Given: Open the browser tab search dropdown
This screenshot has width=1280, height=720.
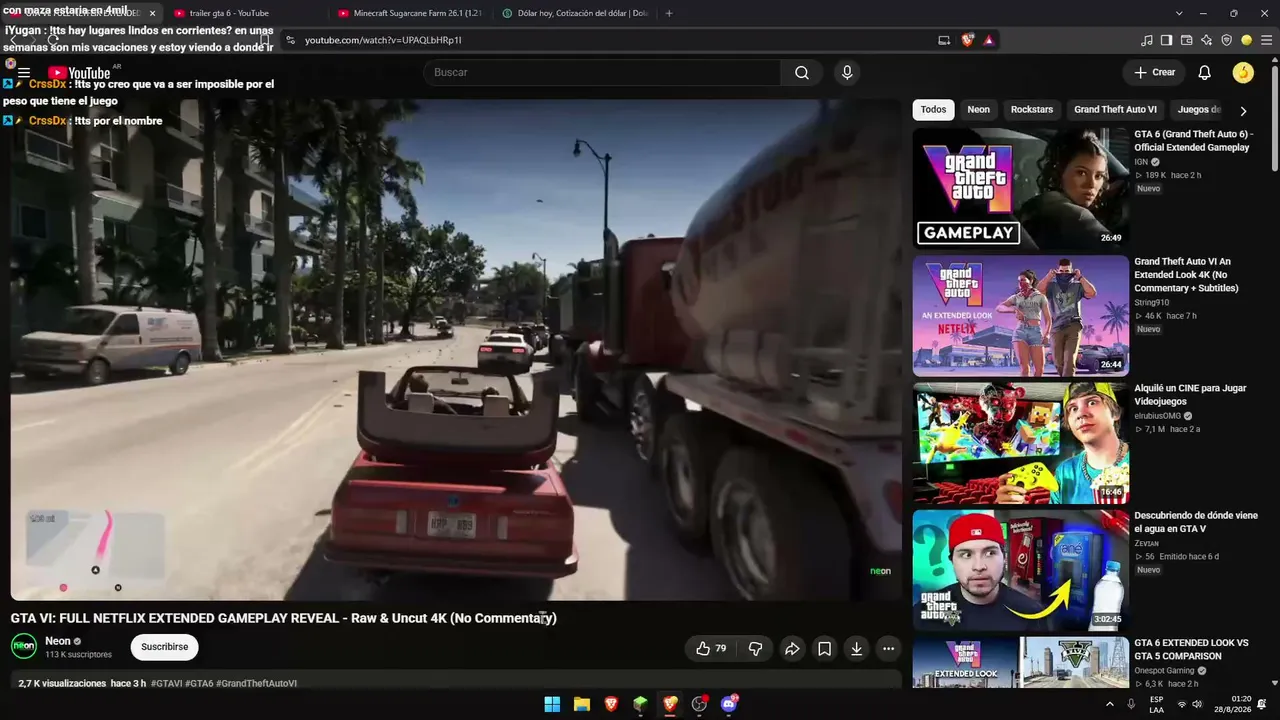Looking at the screenshot, I should [x=1179, y=13].
